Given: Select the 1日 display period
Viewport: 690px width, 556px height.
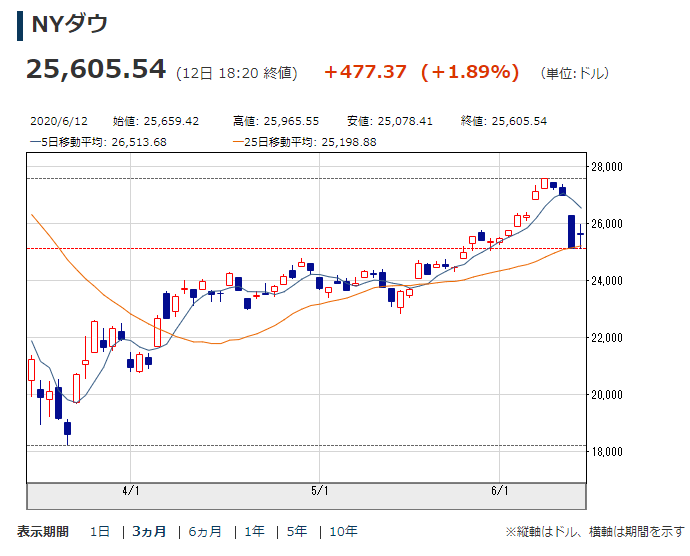Looking at the screenshot, I should pos(100,531).
